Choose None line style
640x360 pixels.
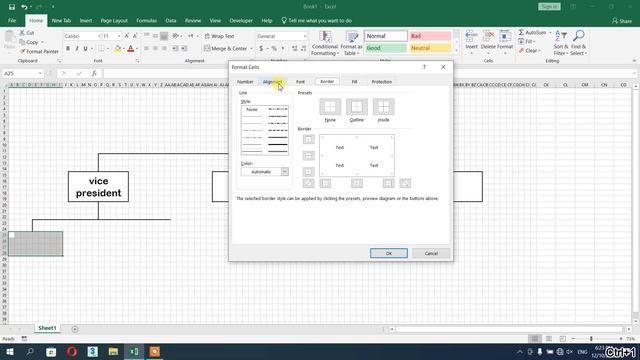click(x=252, y=109)
